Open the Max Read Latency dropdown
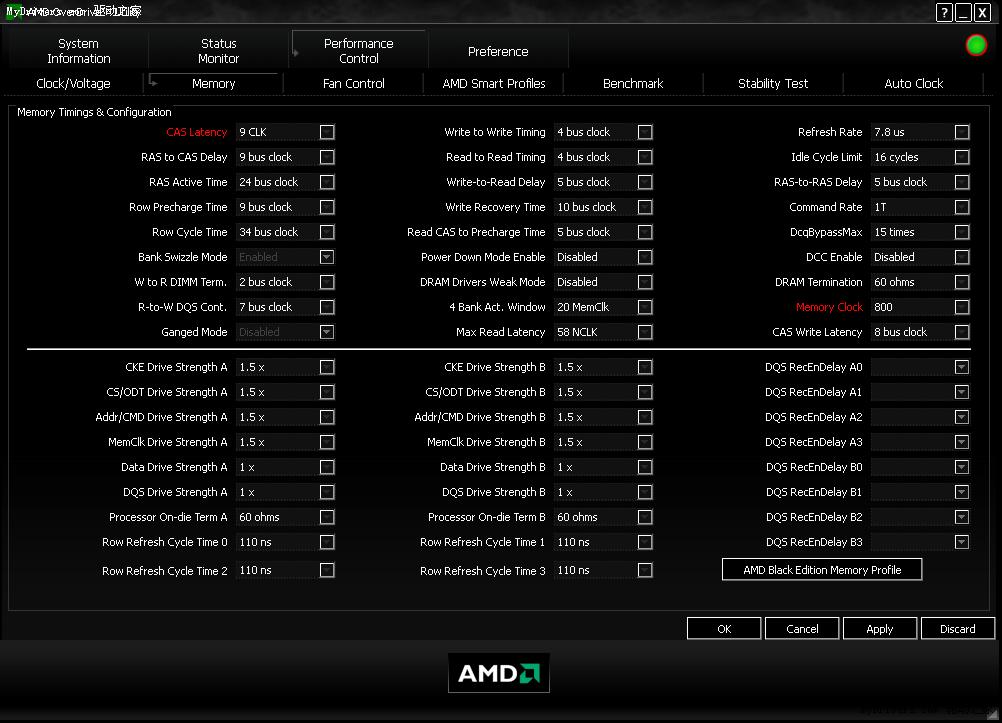Image resolution: width=1002 pixels, height=723 pixels. [645, 332]
